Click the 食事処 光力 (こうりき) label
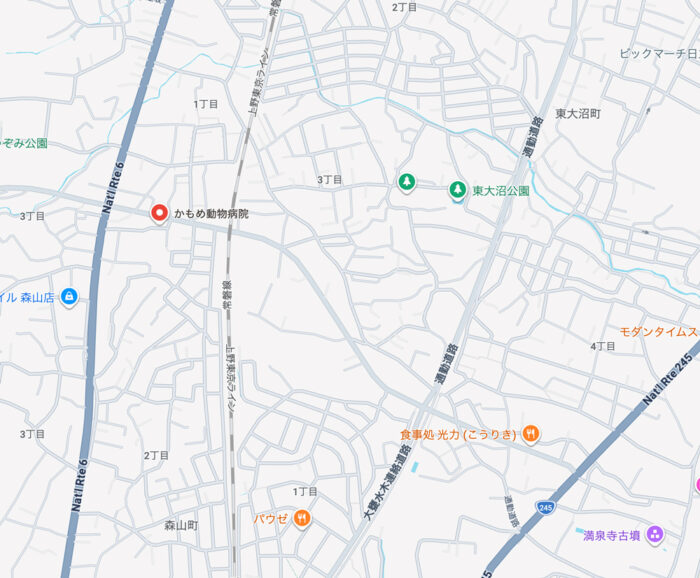The height and width of the screenshot is (578, 700). [458, 435]
